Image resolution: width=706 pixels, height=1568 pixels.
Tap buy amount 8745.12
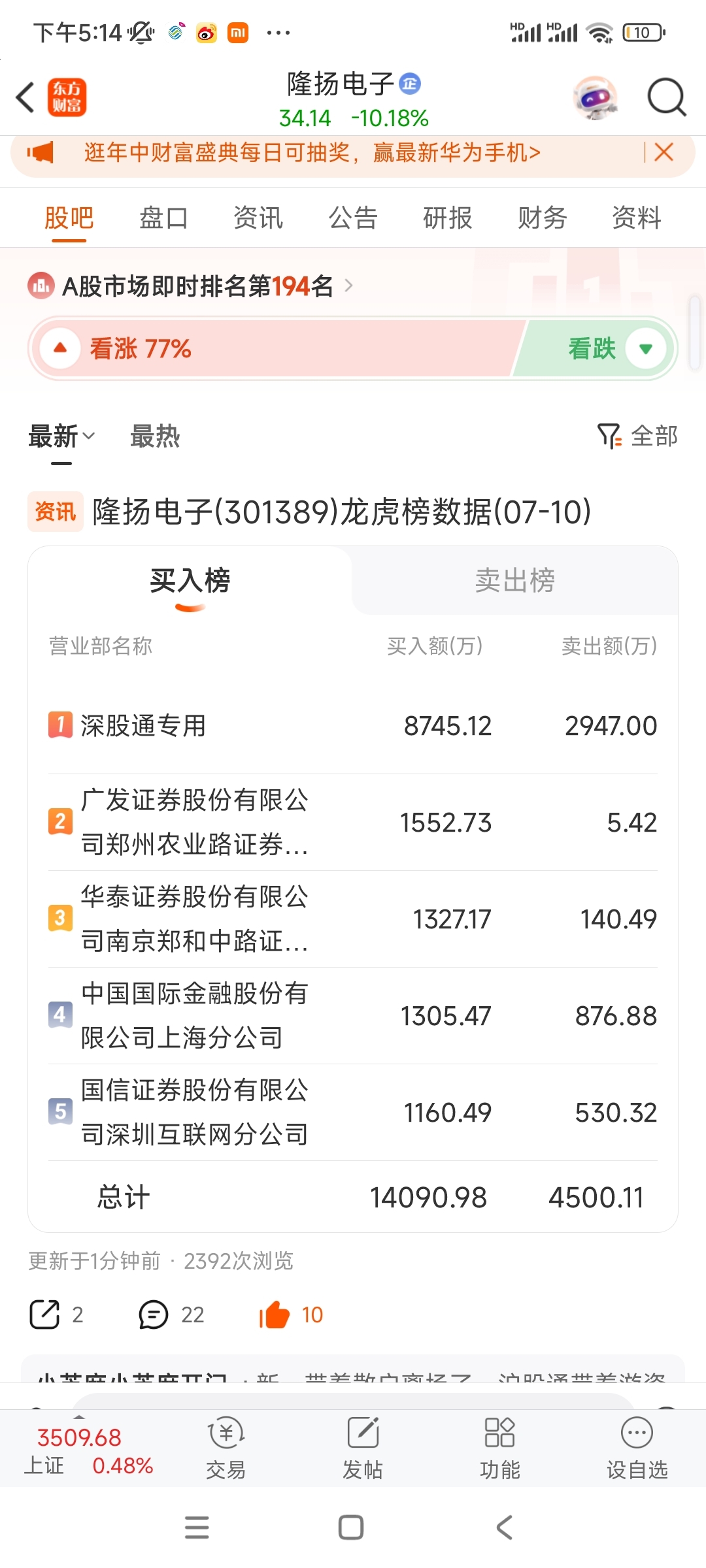[448, 726]
